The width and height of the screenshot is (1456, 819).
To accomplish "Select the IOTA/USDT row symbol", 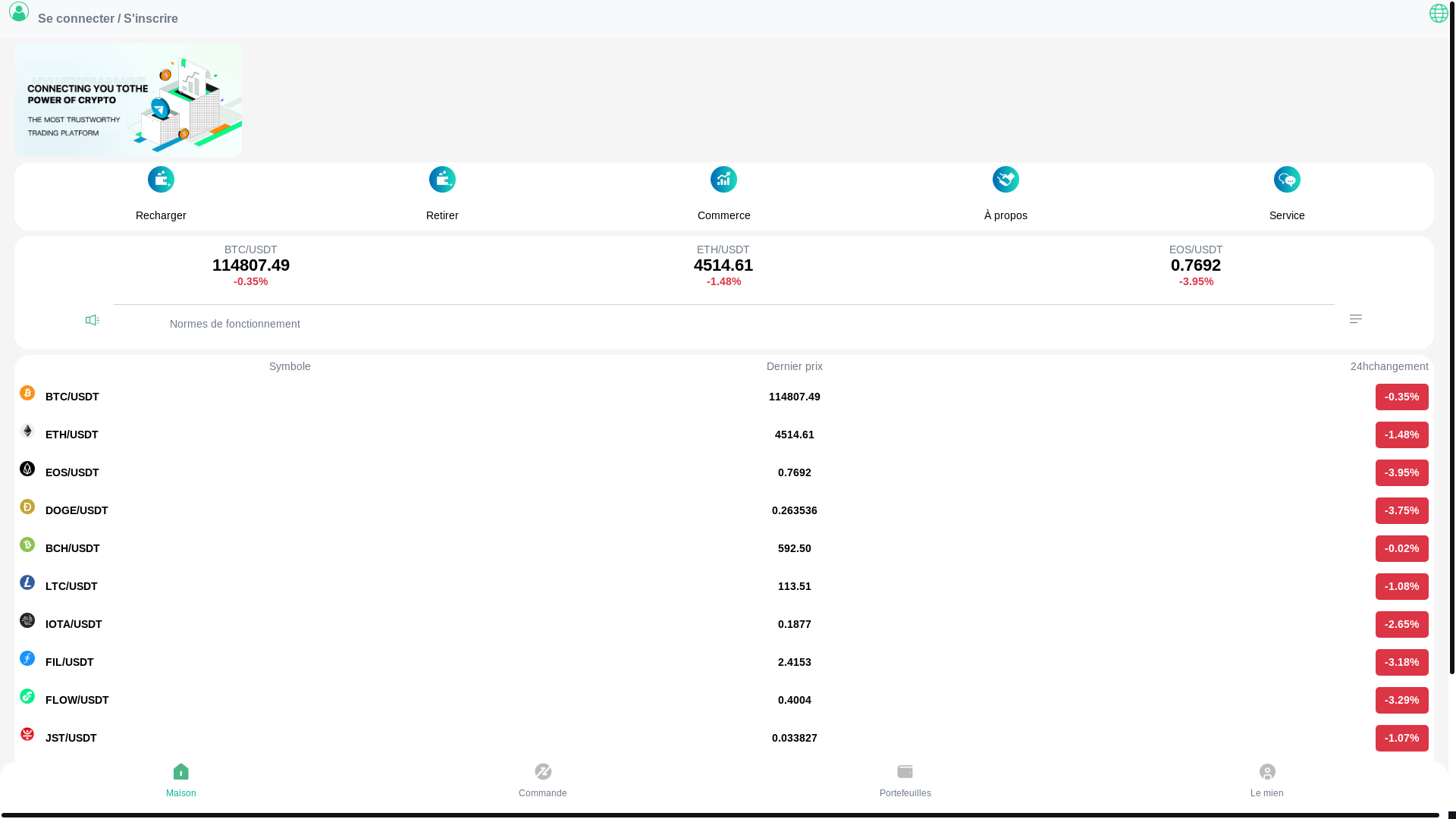I will (x=74, y=624).
